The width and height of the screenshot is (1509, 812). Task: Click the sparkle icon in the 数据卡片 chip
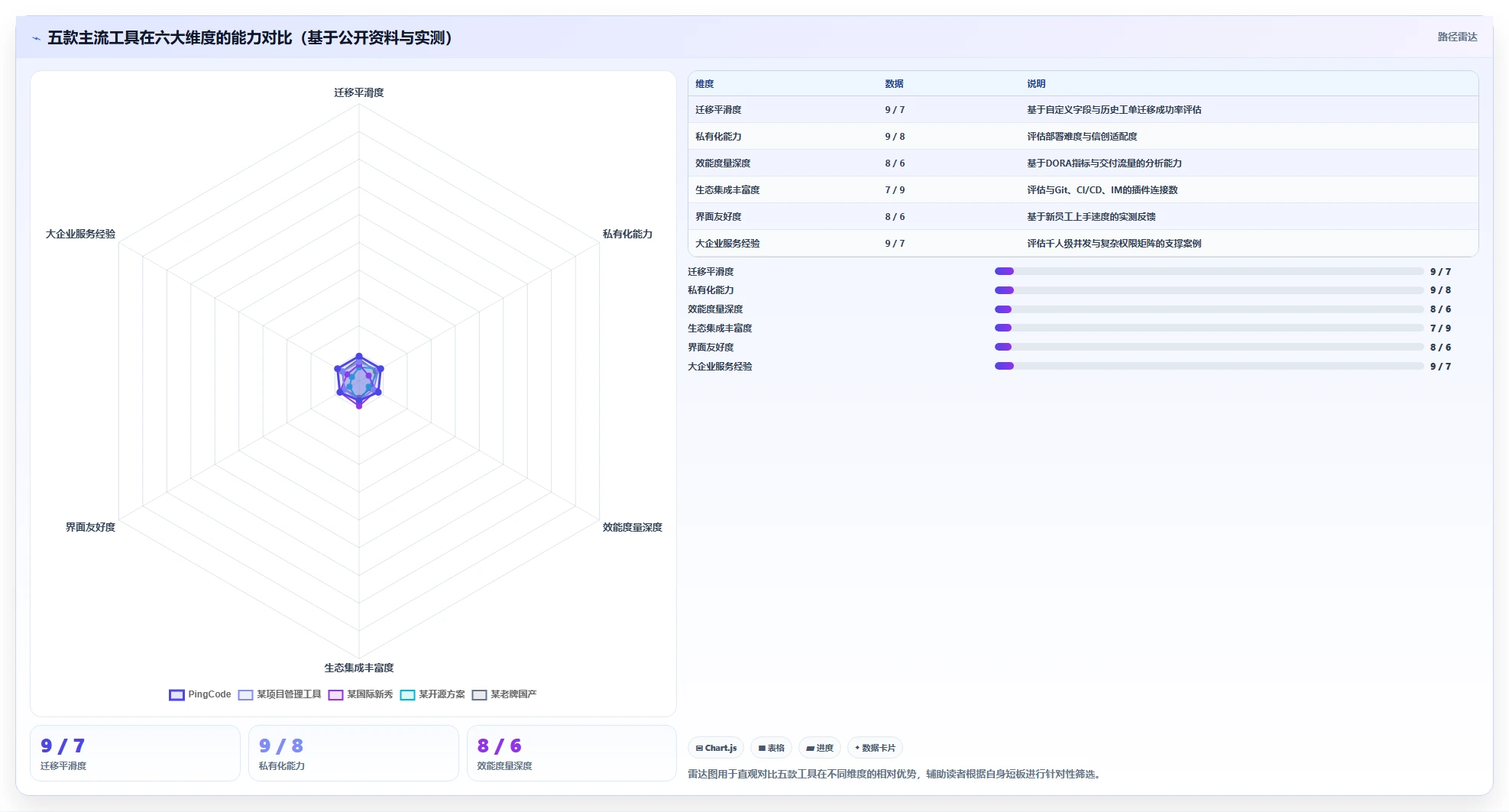click(857, 748)
